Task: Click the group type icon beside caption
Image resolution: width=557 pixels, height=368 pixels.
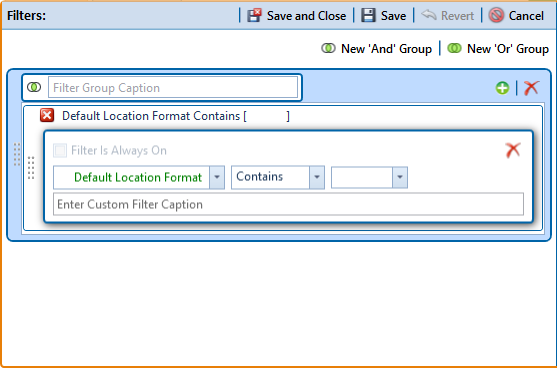Action: pyautogui.click(x=34, y=87)
